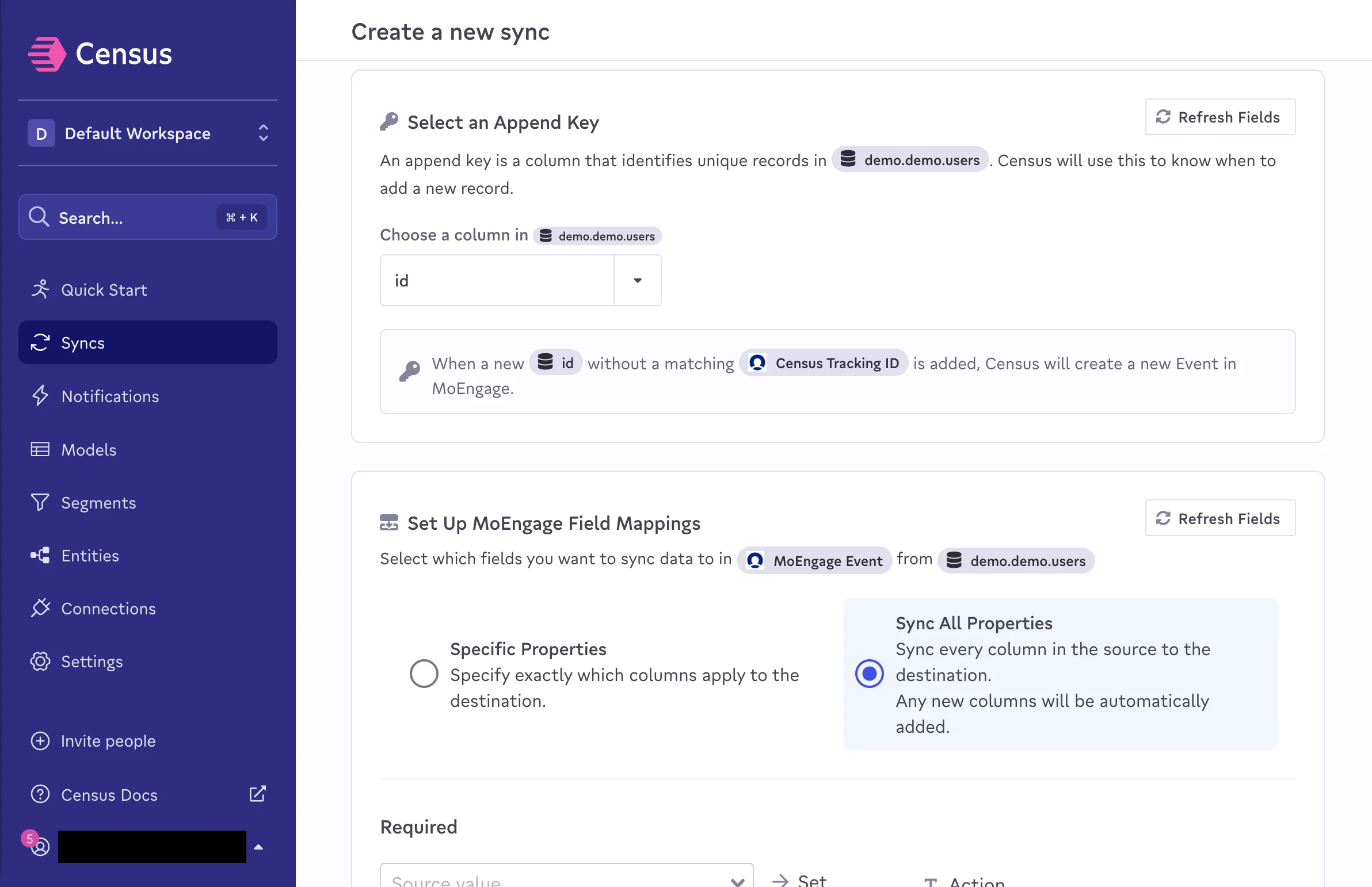Click the field mappings section icon
The image size is (1372, 887).
pos(389,523)
